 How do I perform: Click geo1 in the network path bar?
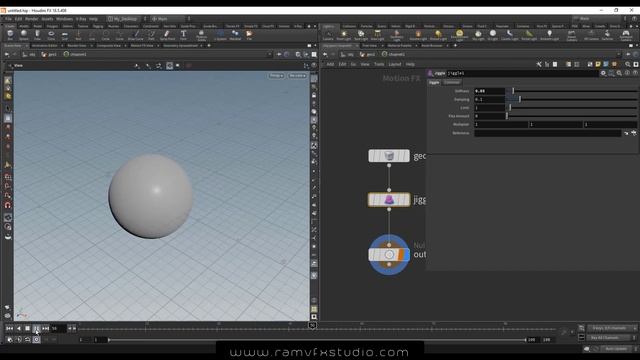[368, 54]
